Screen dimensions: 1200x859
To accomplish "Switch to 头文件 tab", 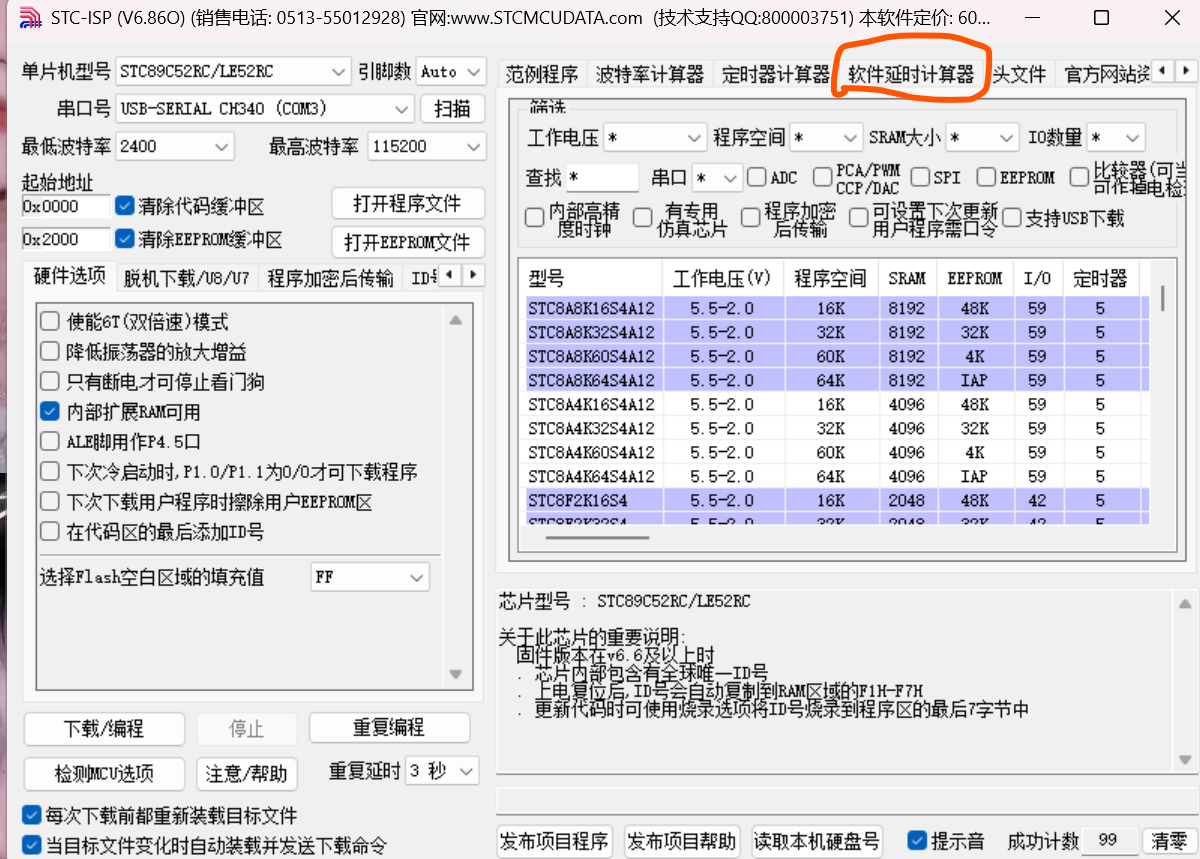I will click(1019, 74).
